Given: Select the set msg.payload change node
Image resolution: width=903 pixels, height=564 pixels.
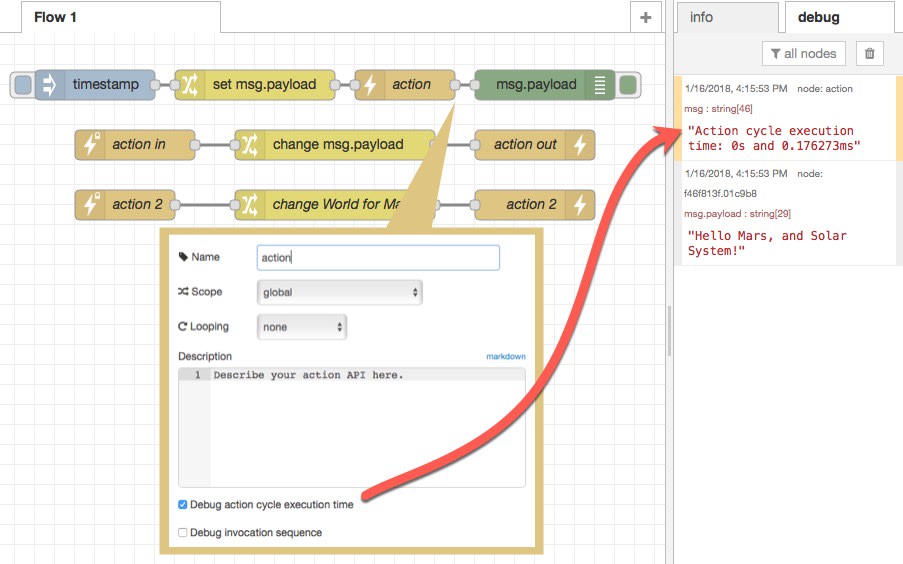Looking at the screenshot, I should click(255, 85).
